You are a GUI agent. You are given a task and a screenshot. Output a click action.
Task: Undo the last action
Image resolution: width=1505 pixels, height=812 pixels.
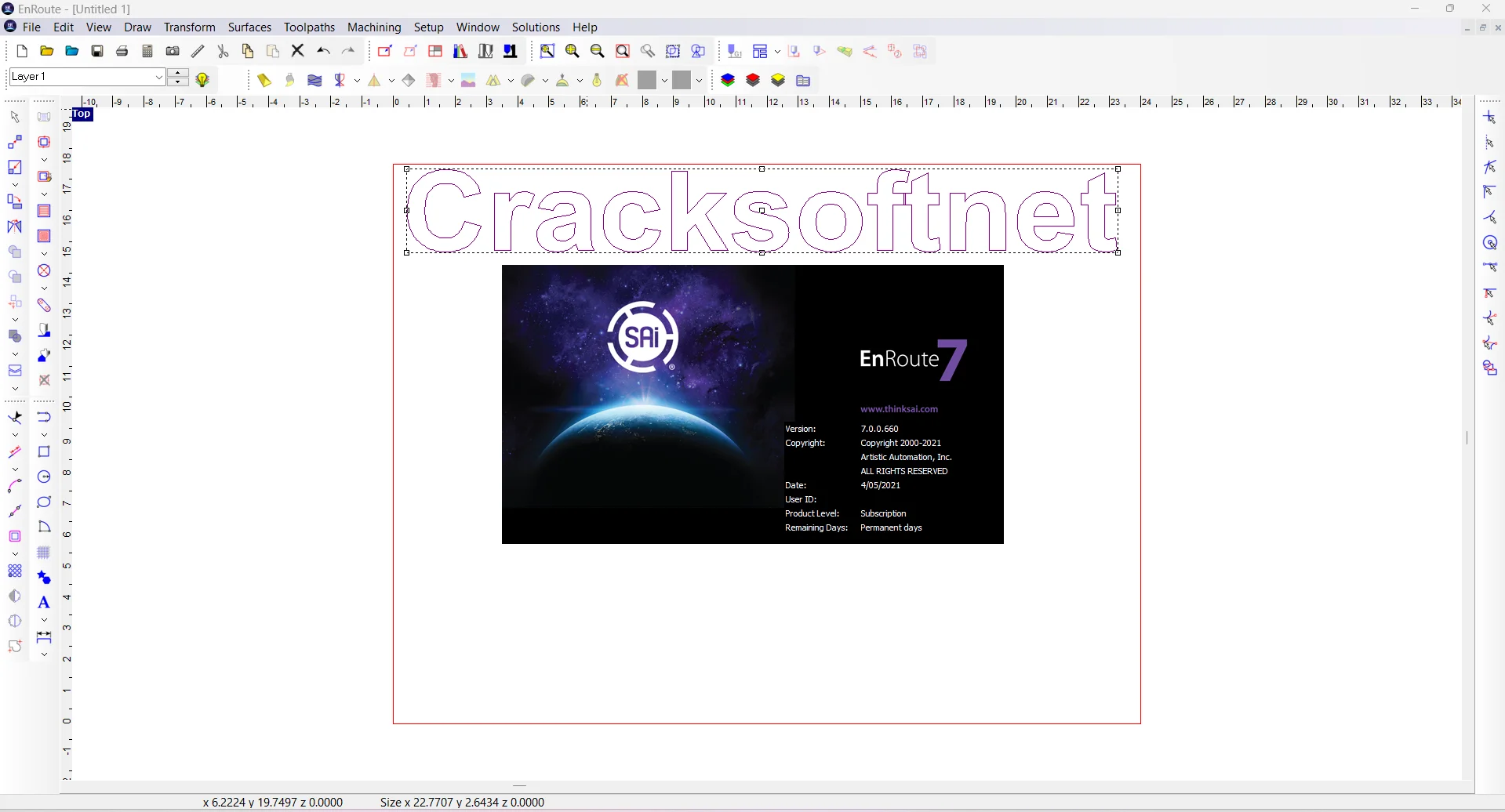(x=323, y=52)
